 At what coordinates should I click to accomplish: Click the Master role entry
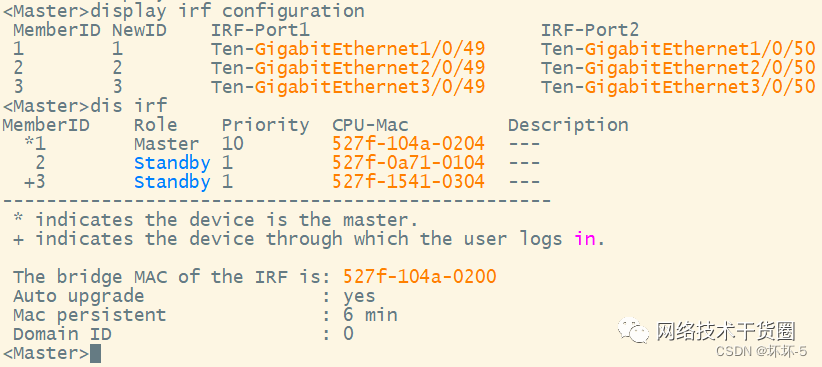(x=166, y=144)
